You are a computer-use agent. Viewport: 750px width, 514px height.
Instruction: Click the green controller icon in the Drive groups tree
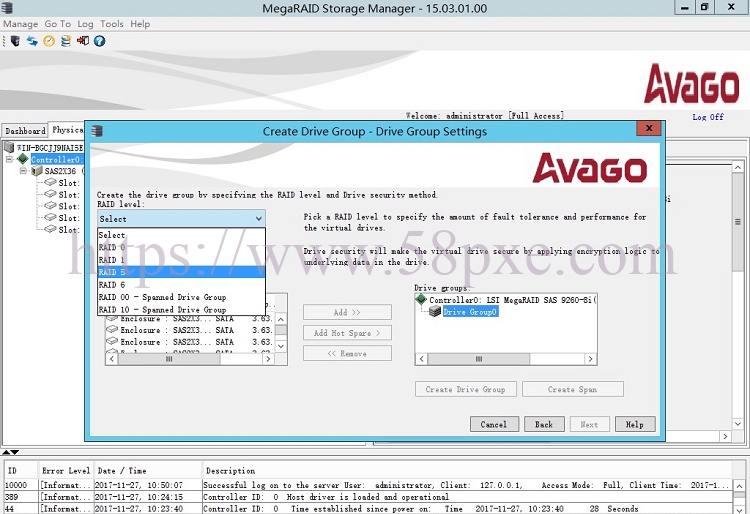click(421, 299)
